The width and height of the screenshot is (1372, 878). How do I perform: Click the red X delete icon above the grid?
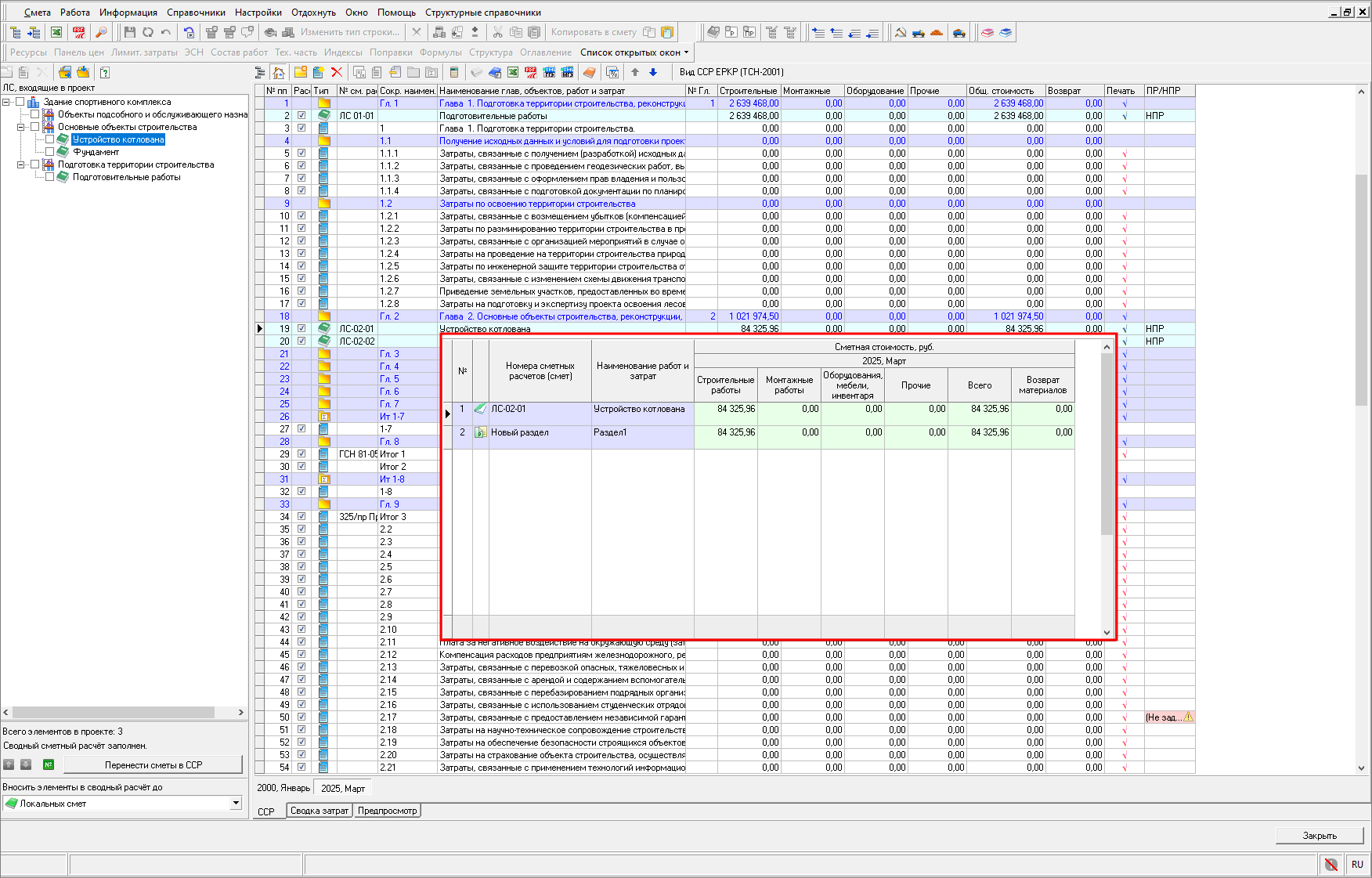pos(337,72)
